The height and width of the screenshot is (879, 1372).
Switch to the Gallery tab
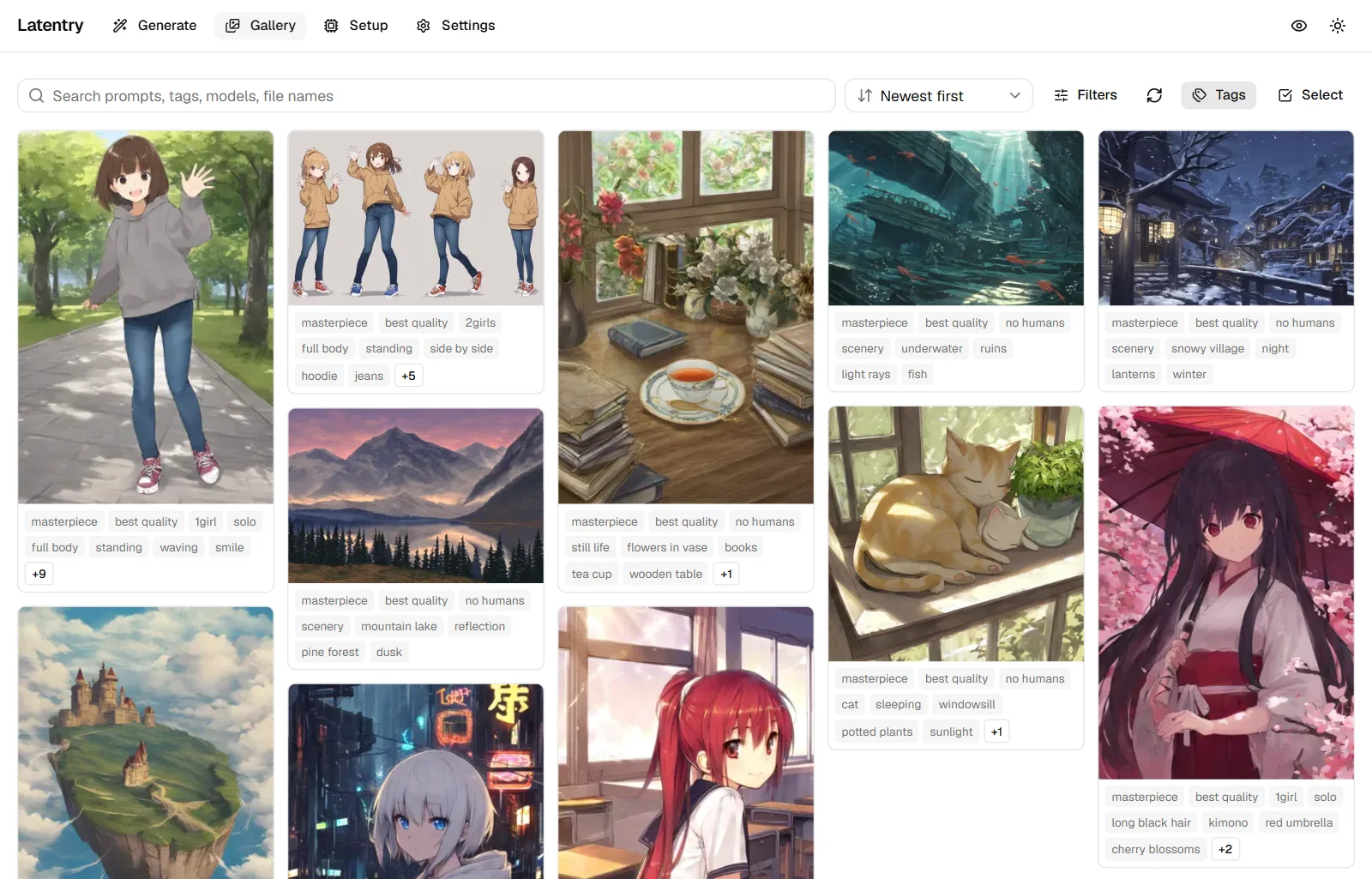point(261,26)
